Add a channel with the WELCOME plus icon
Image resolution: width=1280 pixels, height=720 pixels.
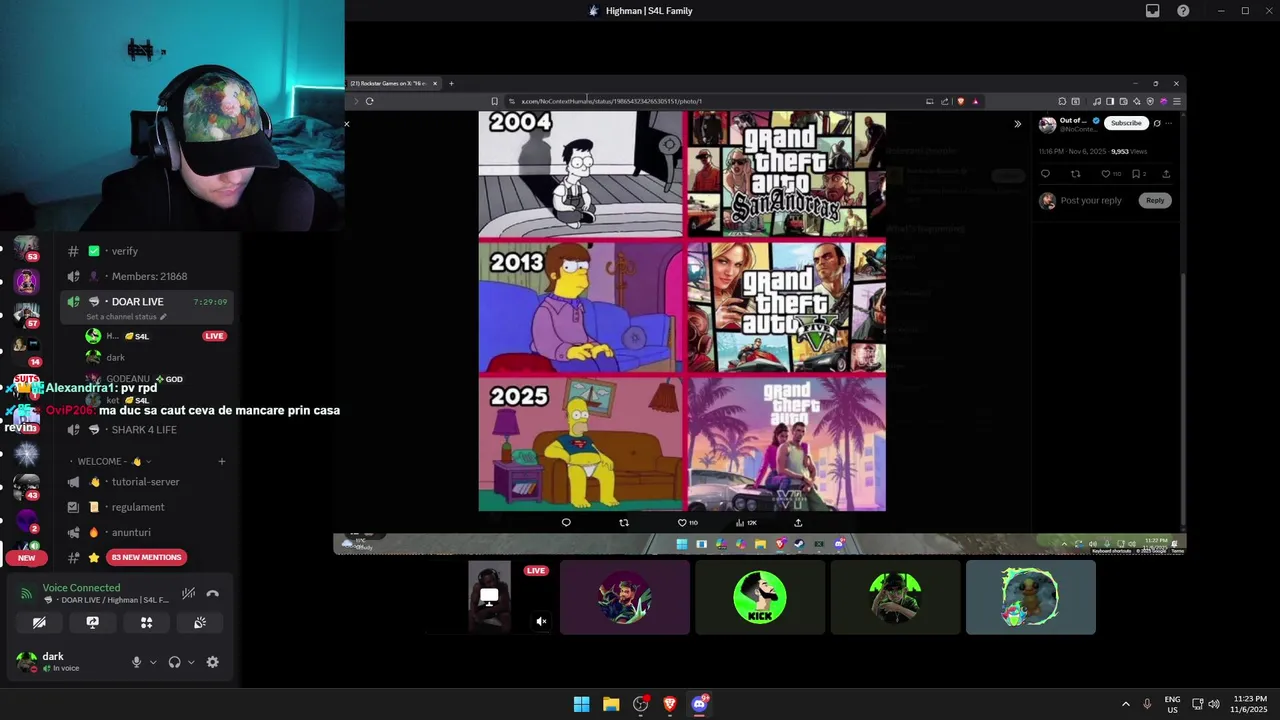[x=222, y=461]
